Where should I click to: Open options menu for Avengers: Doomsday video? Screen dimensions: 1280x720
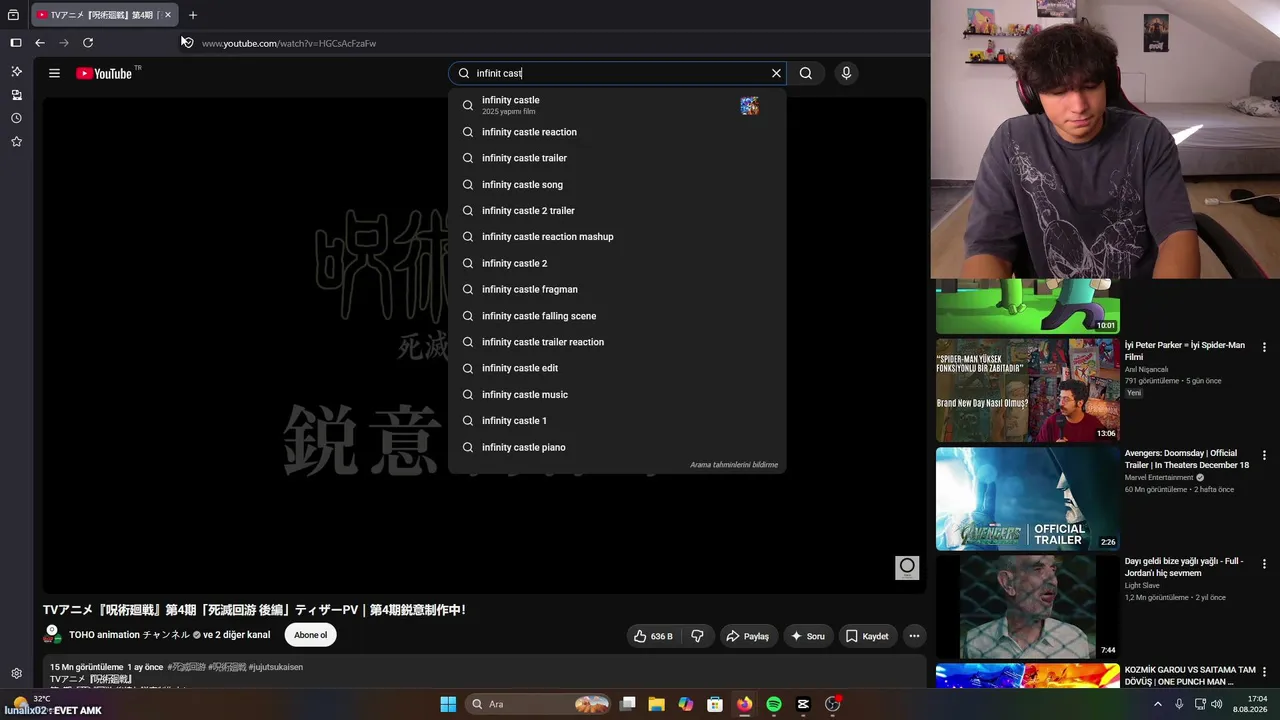point(1264,455)
